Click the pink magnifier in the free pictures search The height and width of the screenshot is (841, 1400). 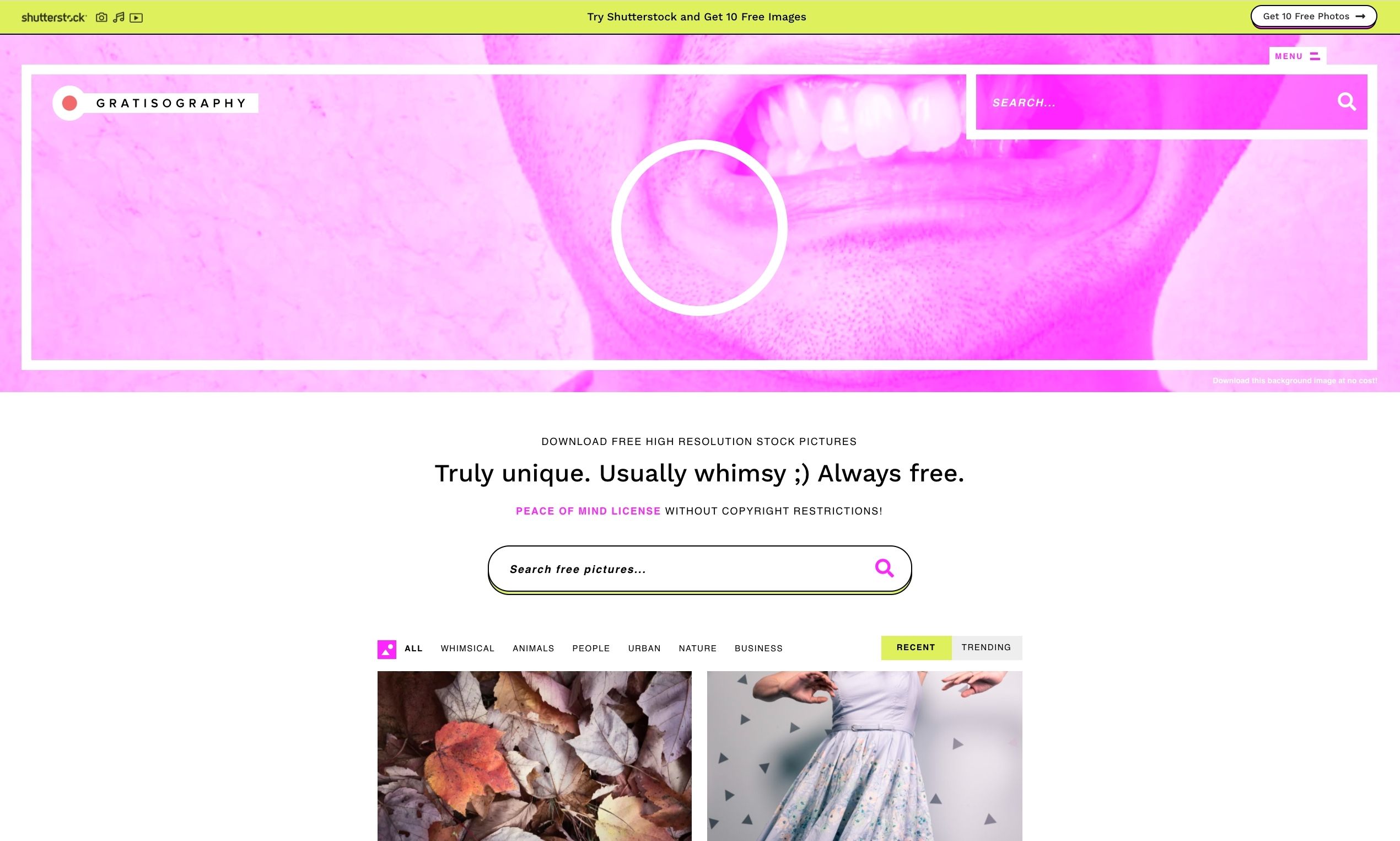tap(884, 568)
